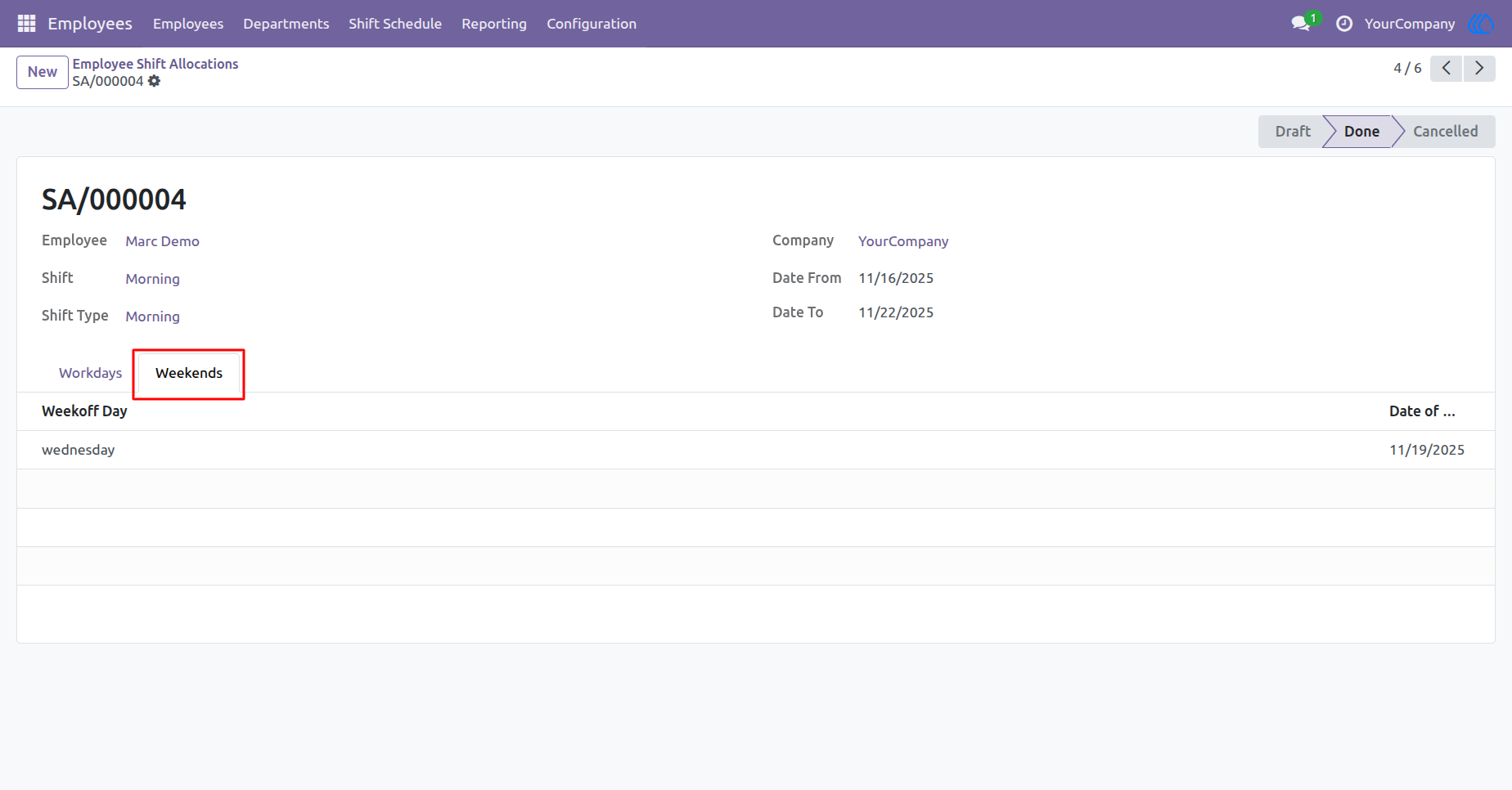Select the Weekends tab
Viewport: 1512px width, 790px height.
pos(189,373)
